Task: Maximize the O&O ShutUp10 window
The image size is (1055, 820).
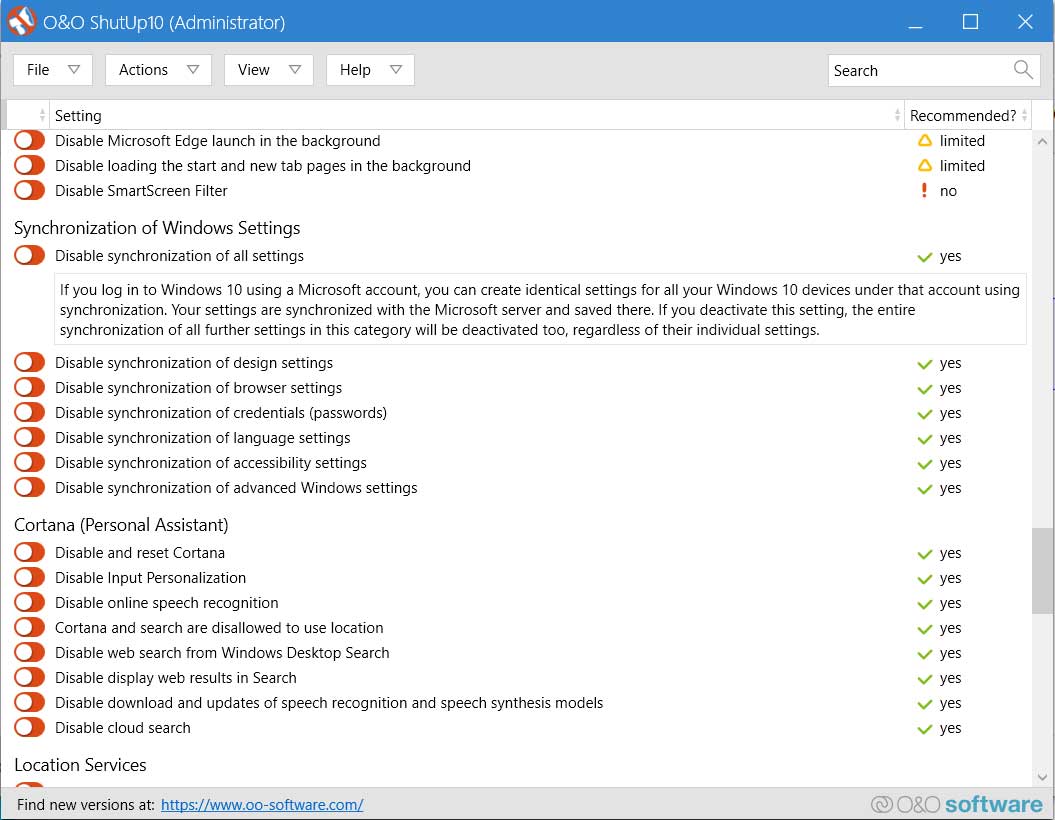Action: [970, 22]
